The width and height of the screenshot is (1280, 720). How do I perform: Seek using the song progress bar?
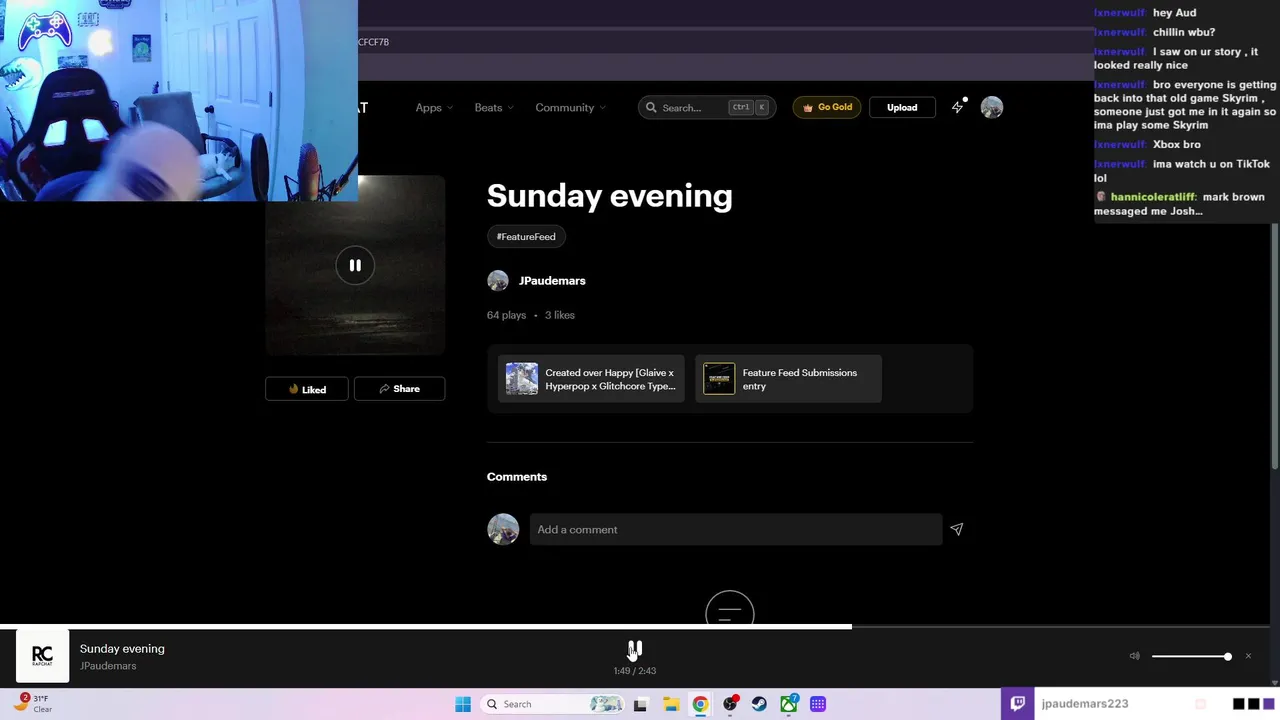pos(640,627)
